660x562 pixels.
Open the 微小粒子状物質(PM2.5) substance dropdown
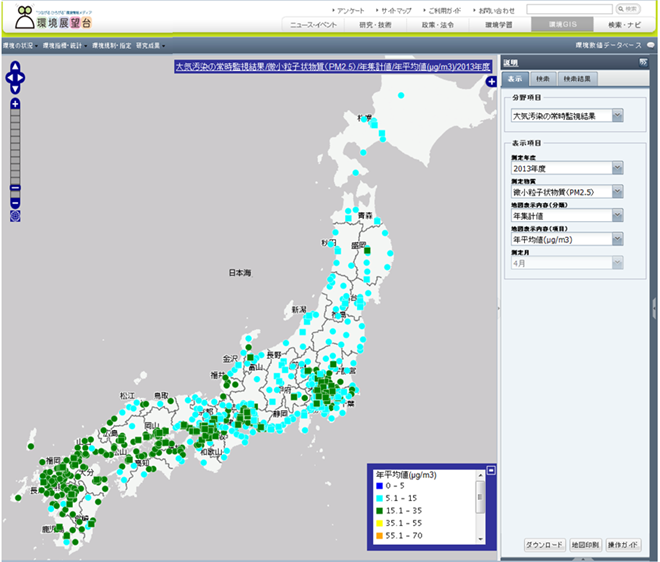point(617,191)
